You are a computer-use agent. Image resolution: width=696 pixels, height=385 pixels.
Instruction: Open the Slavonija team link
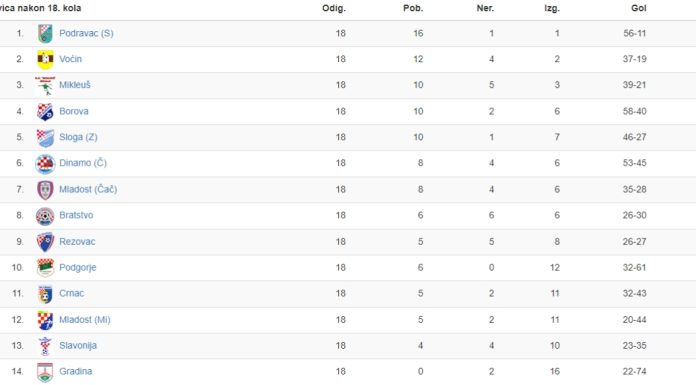click(x=78, y=345)
